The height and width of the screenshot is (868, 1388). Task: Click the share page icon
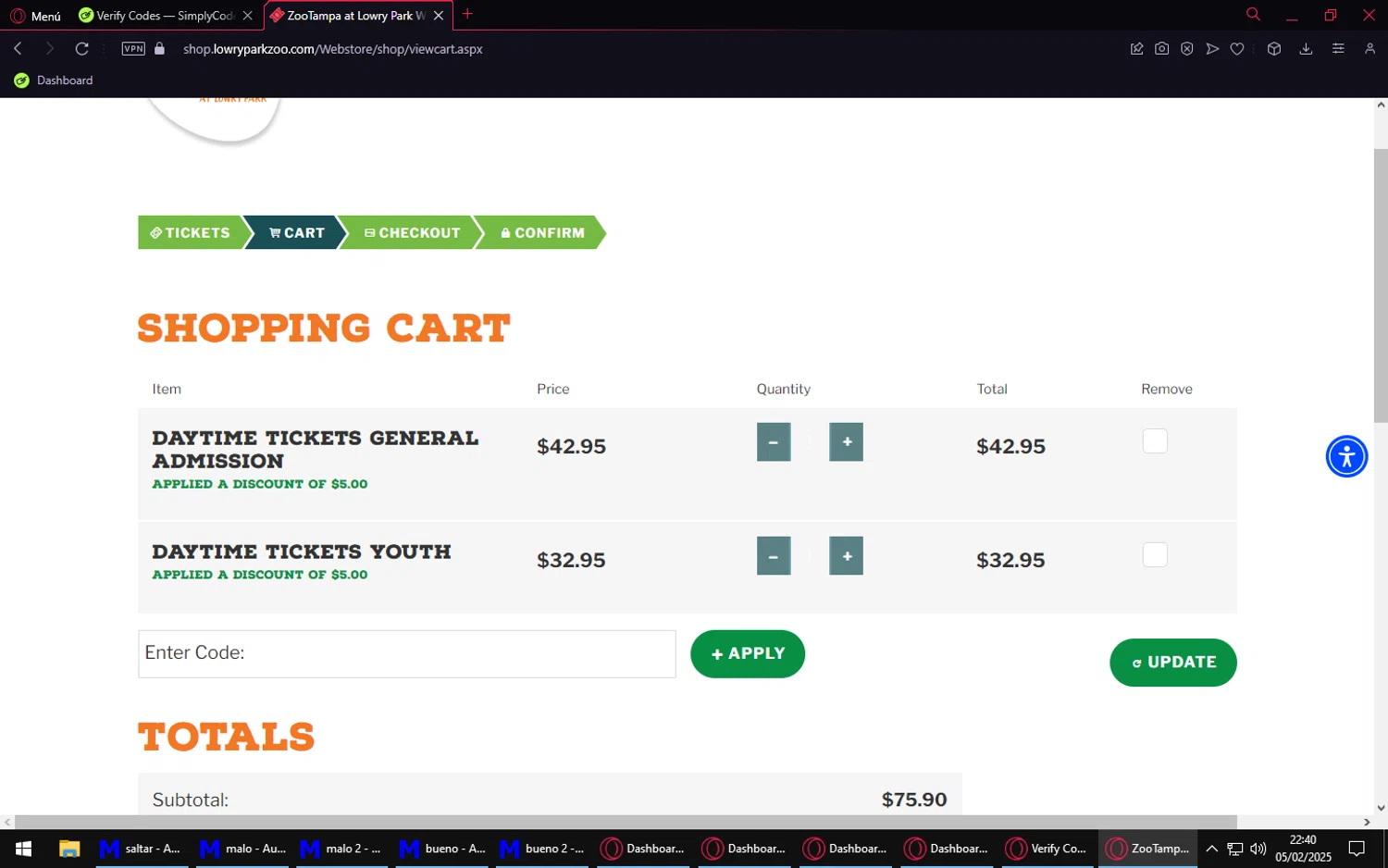coord(1136,49)
